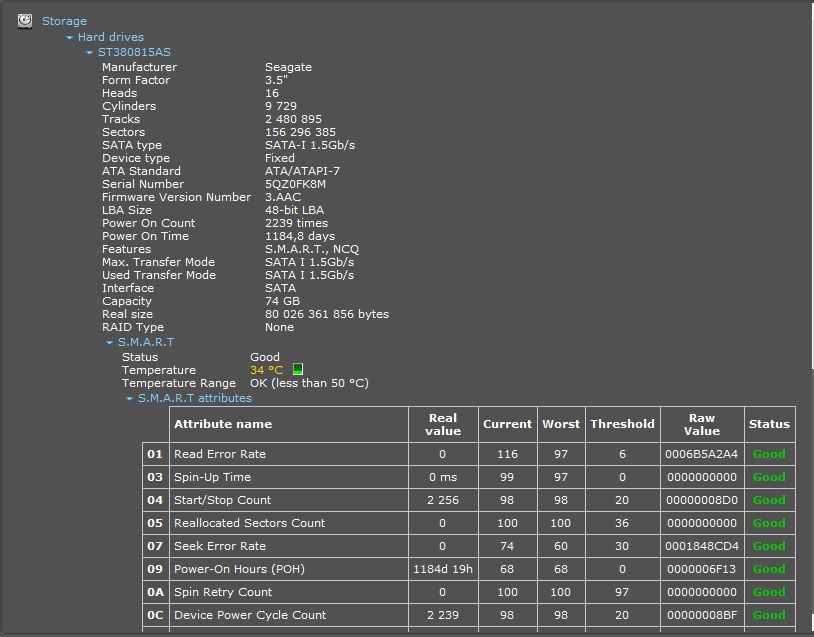Viewport: 814px width, 637px height.
Task: Click the 34 °C temperature value
Action: [x=267, y=370]
